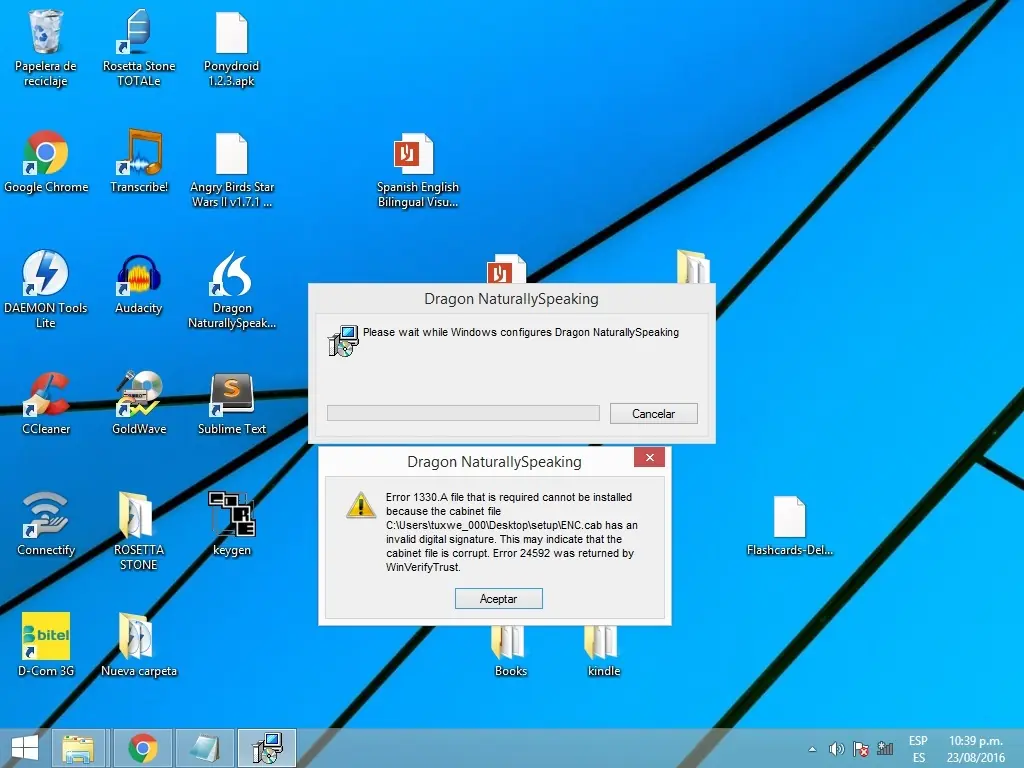Image resolution: width=1024 pixels, height=768 pixels.
Task: Click the Error 1330 message text
Action: [511, 532]
